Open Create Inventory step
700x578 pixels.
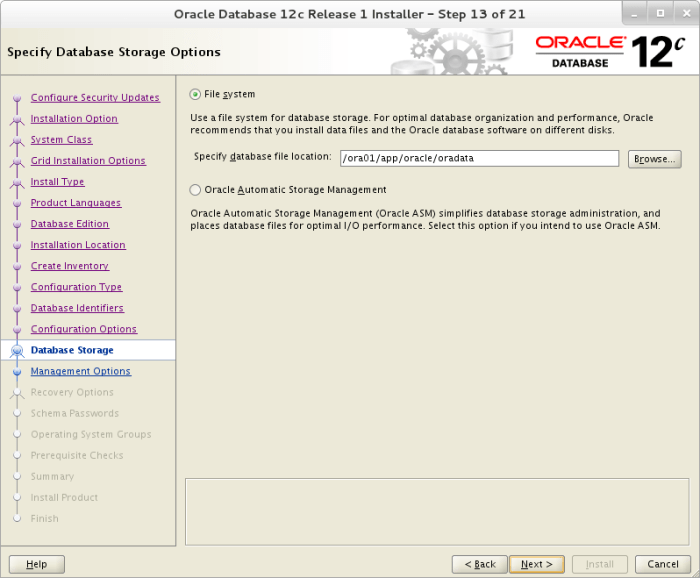(70, 266)
